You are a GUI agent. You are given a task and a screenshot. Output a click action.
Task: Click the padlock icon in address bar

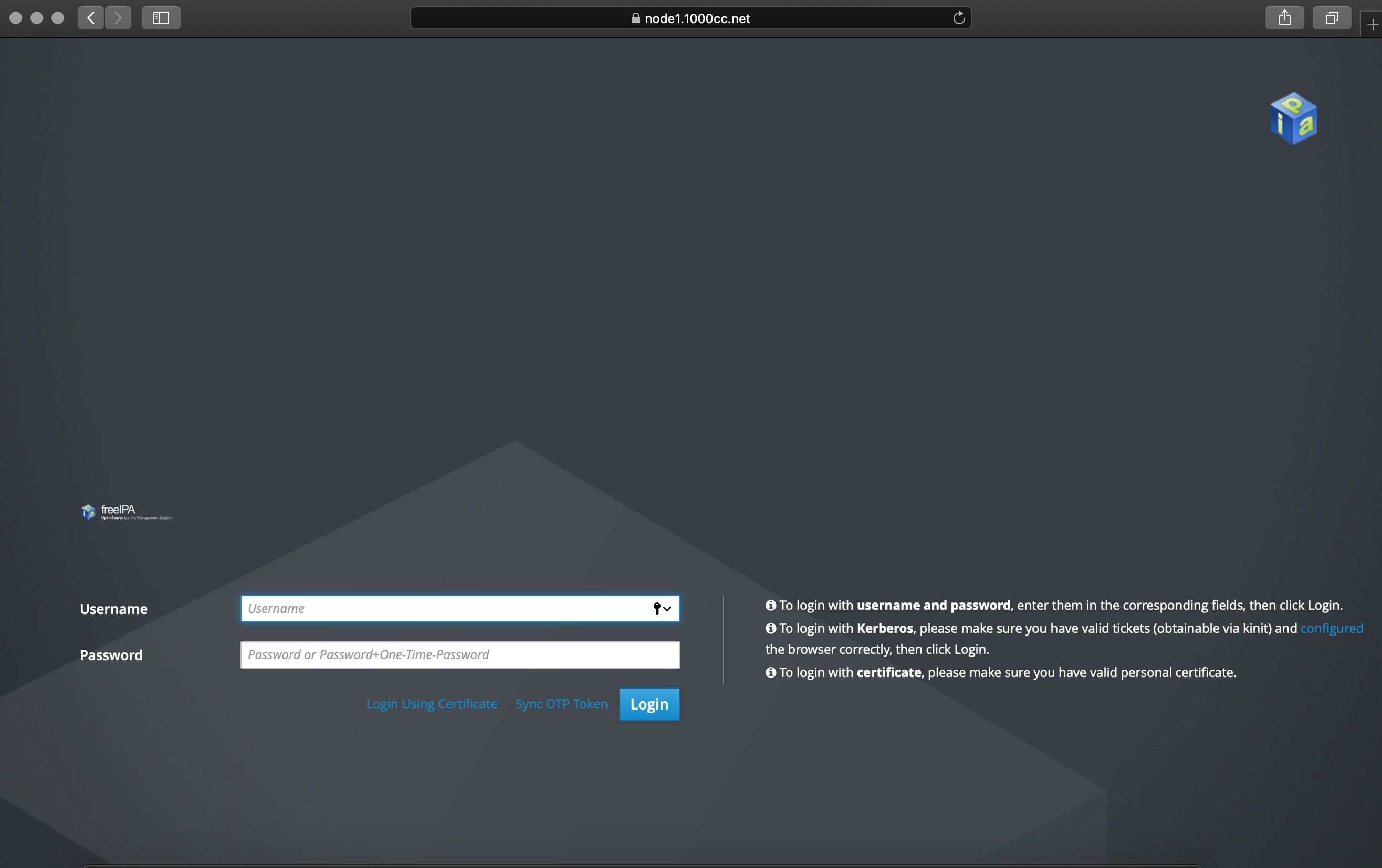point(635,18)
